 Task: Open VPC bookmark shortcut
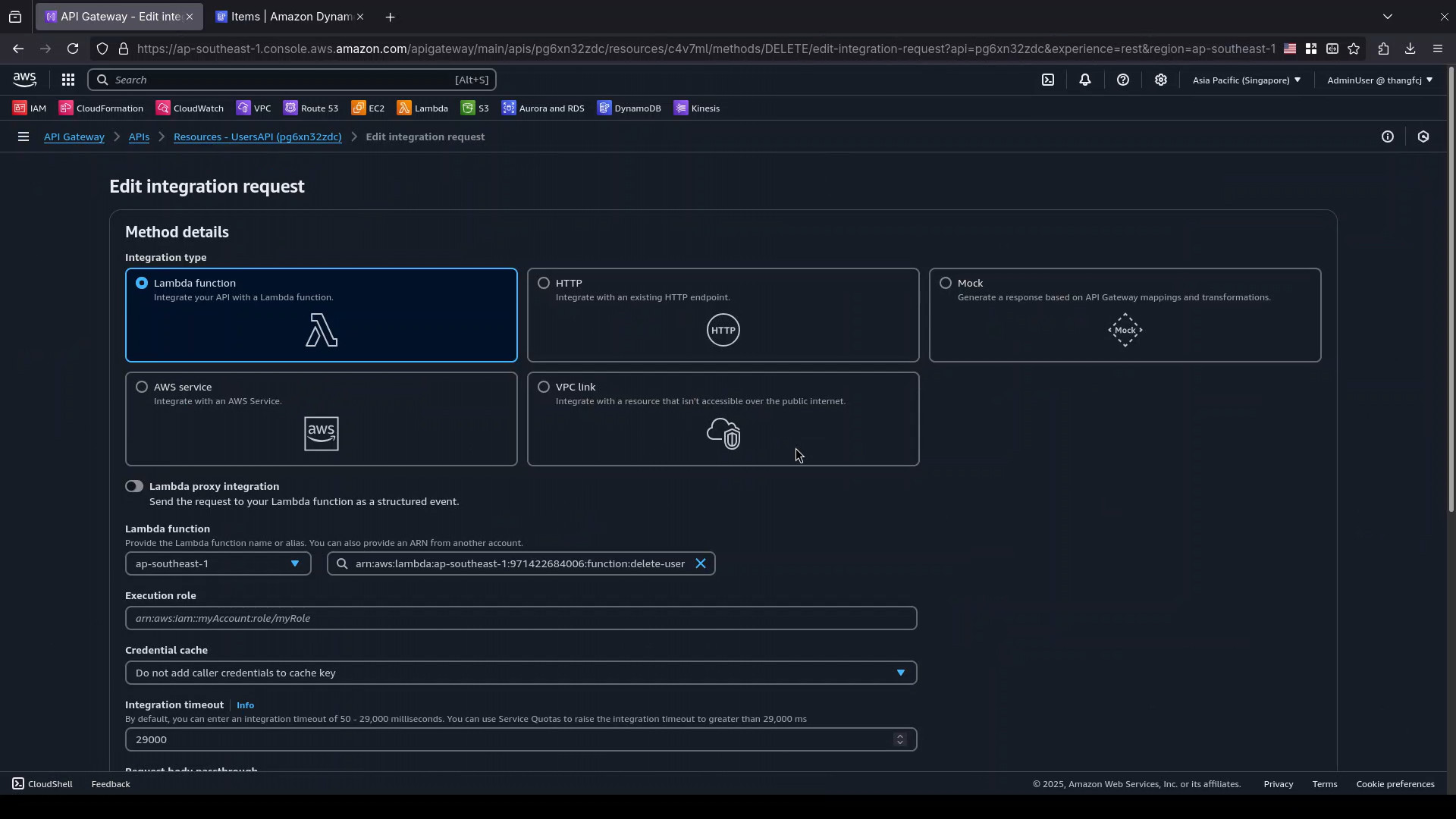coord(254,108)
